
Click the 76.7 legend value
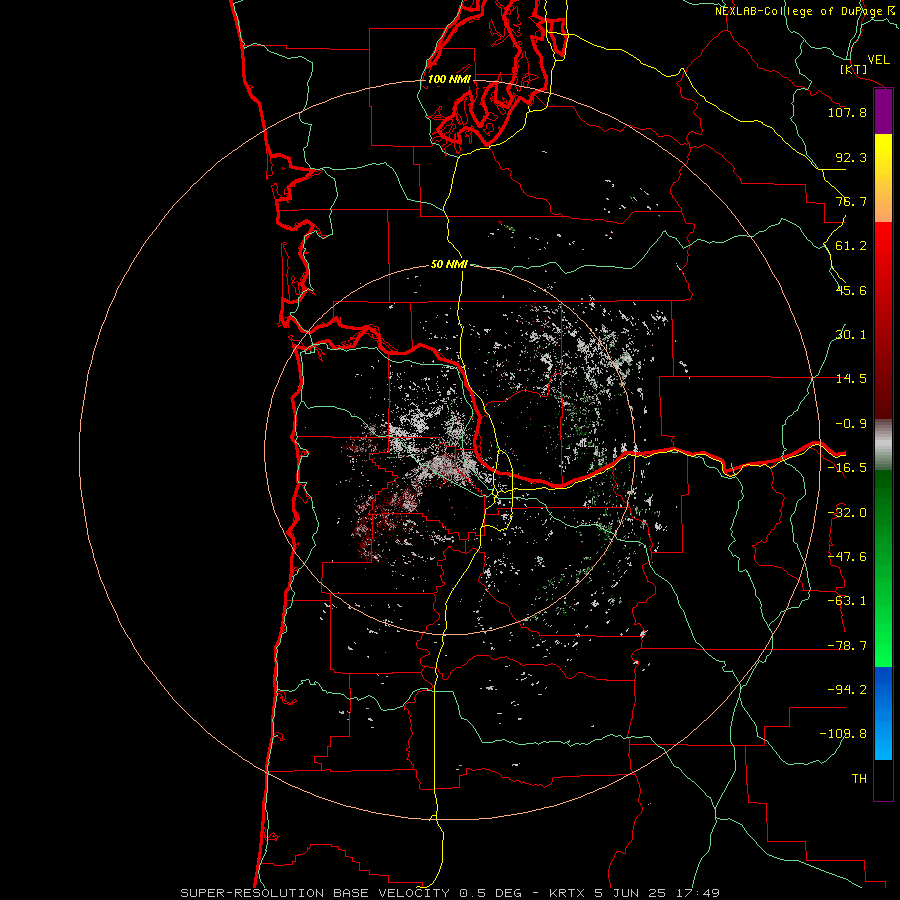click(x=851, y=201)
